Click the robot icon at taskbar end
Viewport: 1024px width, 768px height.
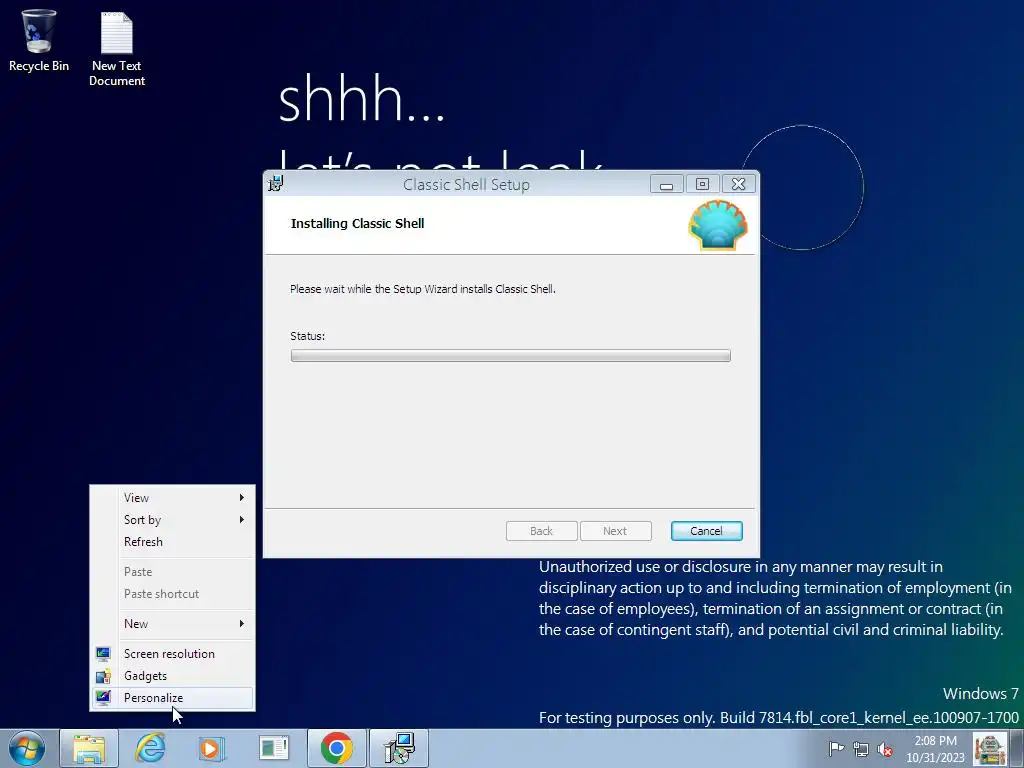point(989,748)
